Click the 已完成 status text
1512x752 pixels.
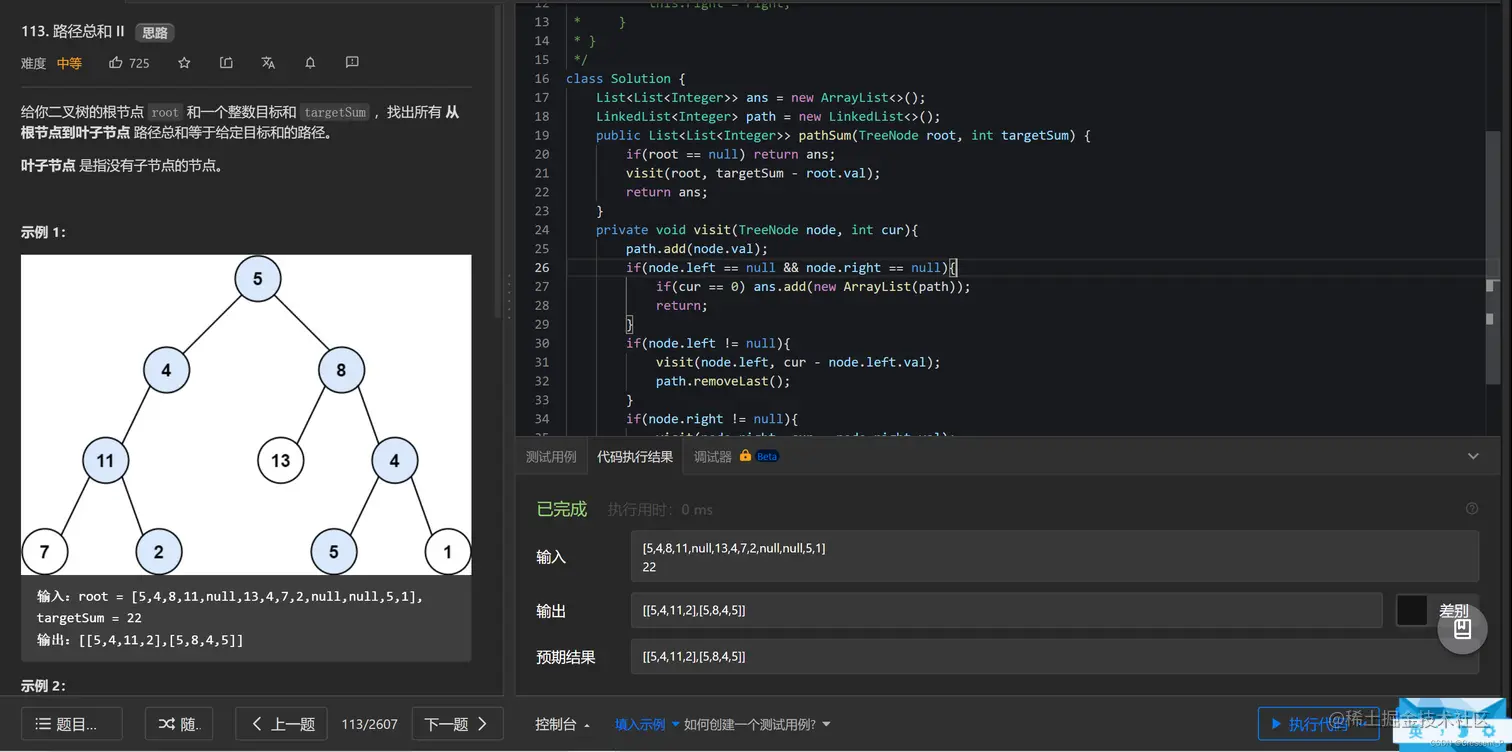click(562, 509)
